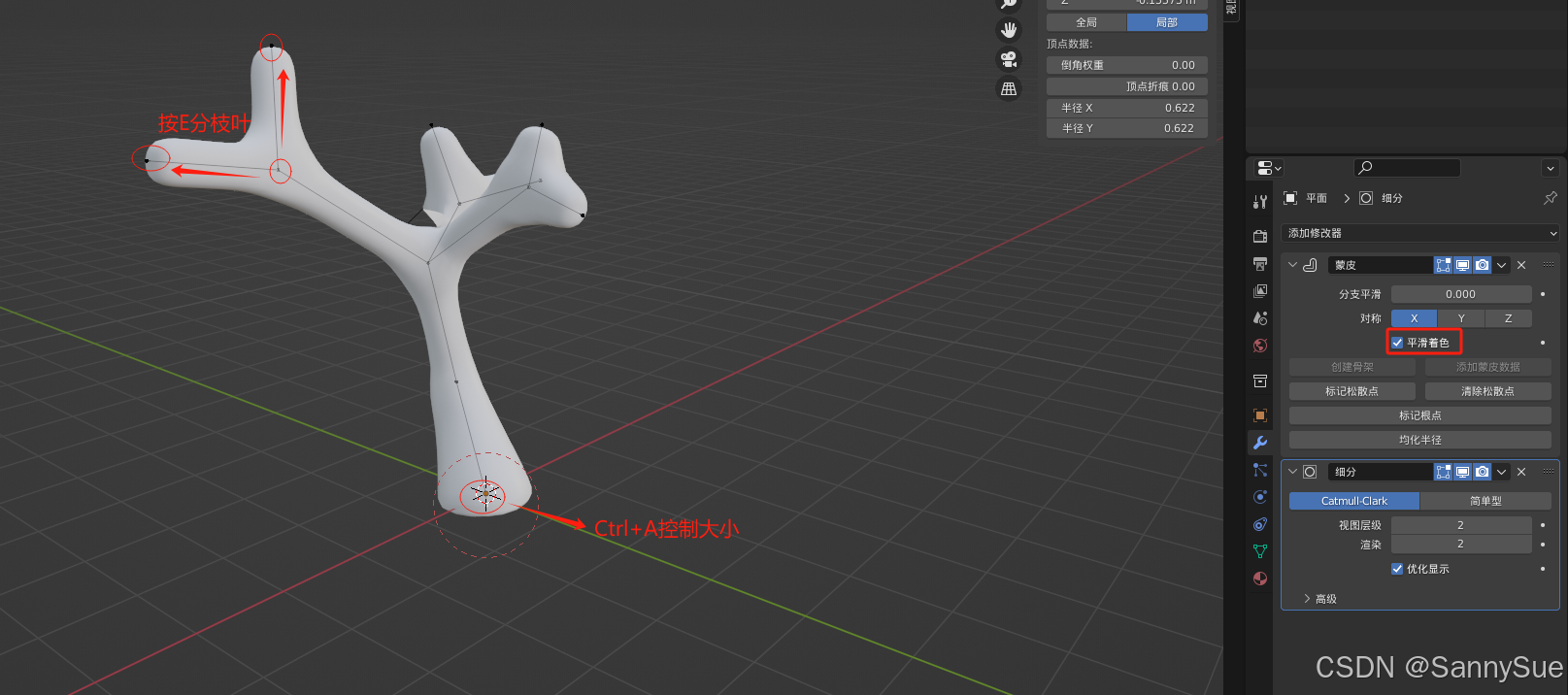Click the 平面 object icon in breadcrumb
This screenshot has height=695, width=1568.
[x=1290, y=198]
